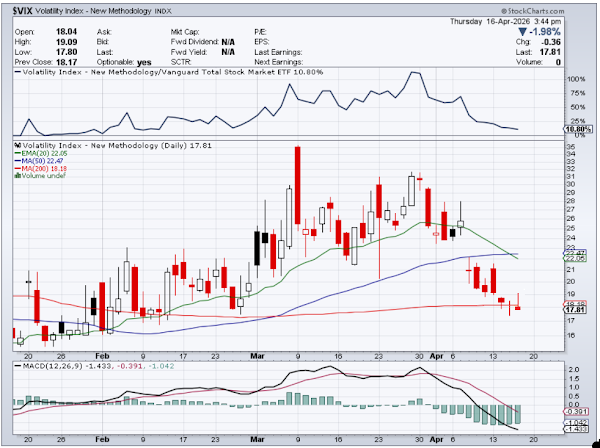This screenshot has width=600, height=448.
Task: Click the down-triangle icon beside -1.98%
Action: click(x=522, y=32)
